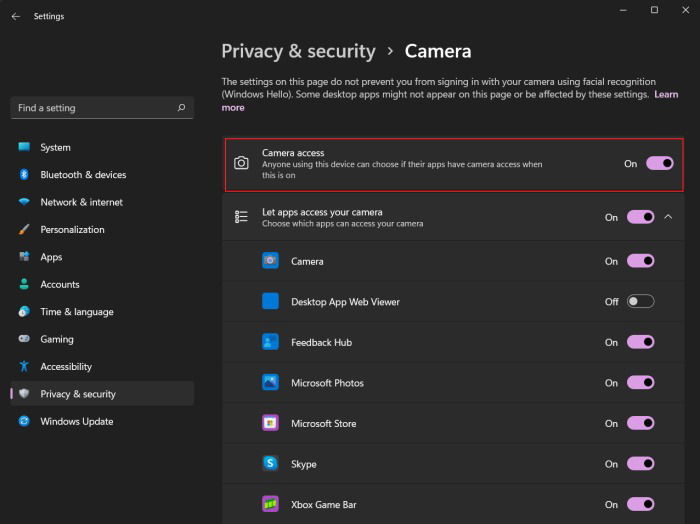Viewport: 700px width, 524px height.
Task: Click the "Microsoft Photos" app name
Action: 327,383
